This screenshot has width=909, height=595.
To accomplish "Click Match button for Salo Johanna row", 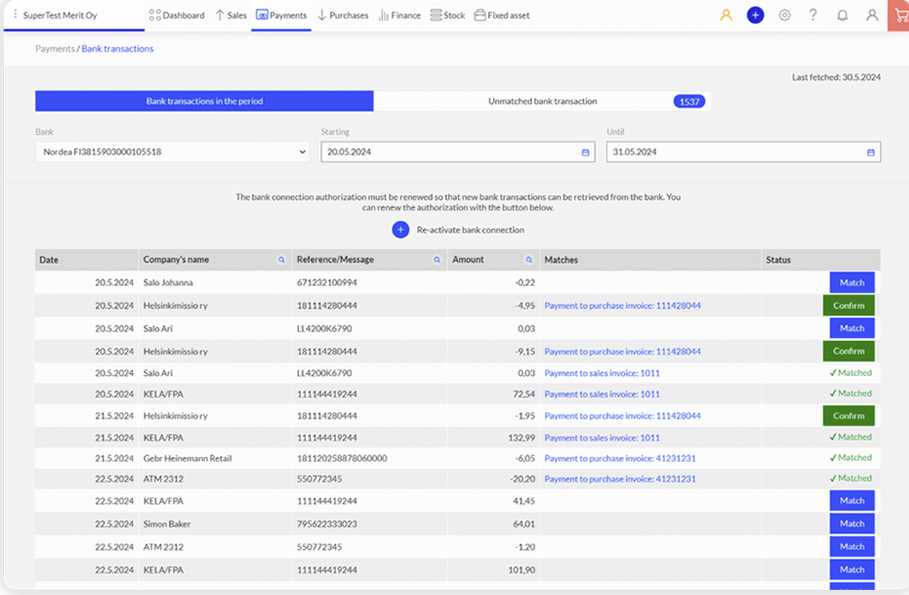I will pos(851,283).
